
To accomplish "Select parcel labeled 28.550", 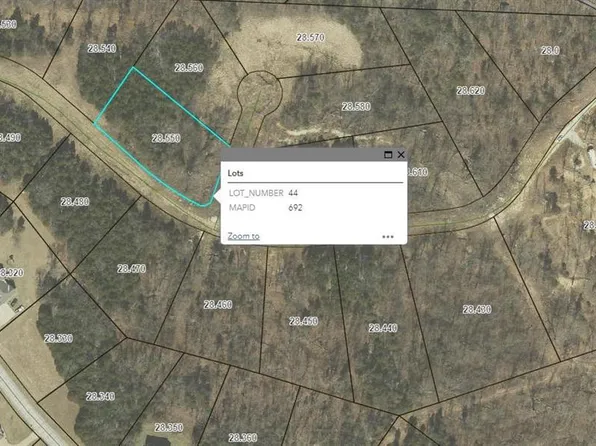I will click(x=166, y=138).
